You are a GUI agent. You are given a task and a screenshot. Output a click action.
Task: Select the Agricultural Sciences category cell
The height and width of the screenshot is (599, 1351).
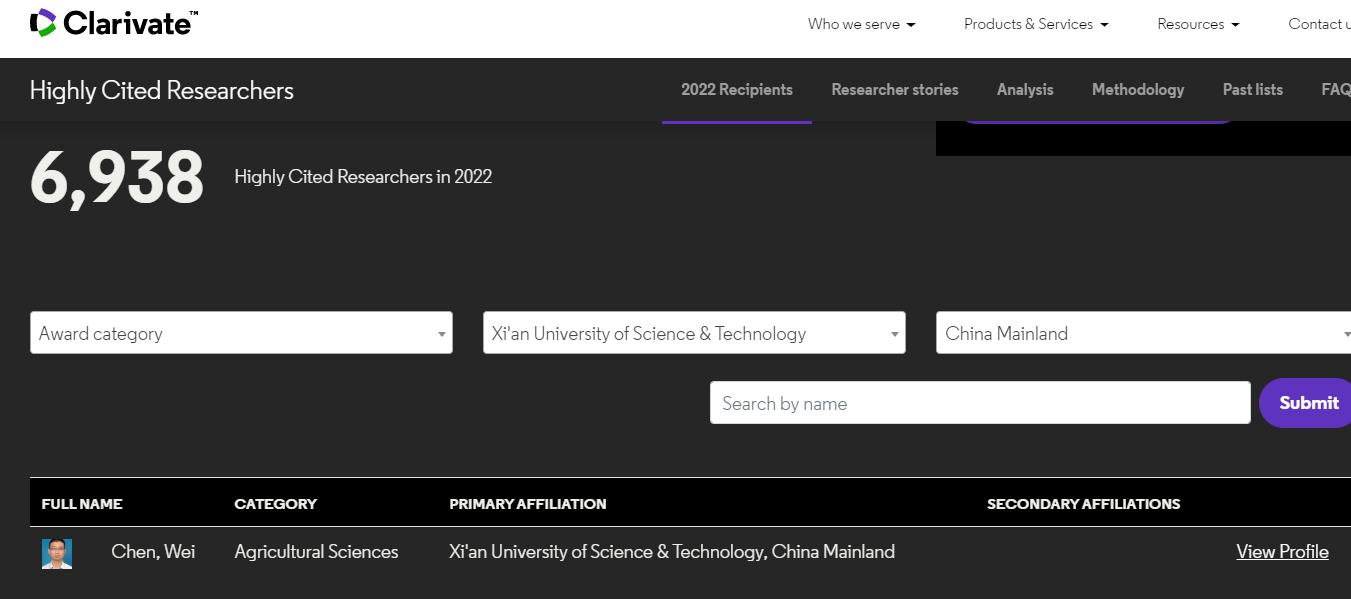pos(316,552)
